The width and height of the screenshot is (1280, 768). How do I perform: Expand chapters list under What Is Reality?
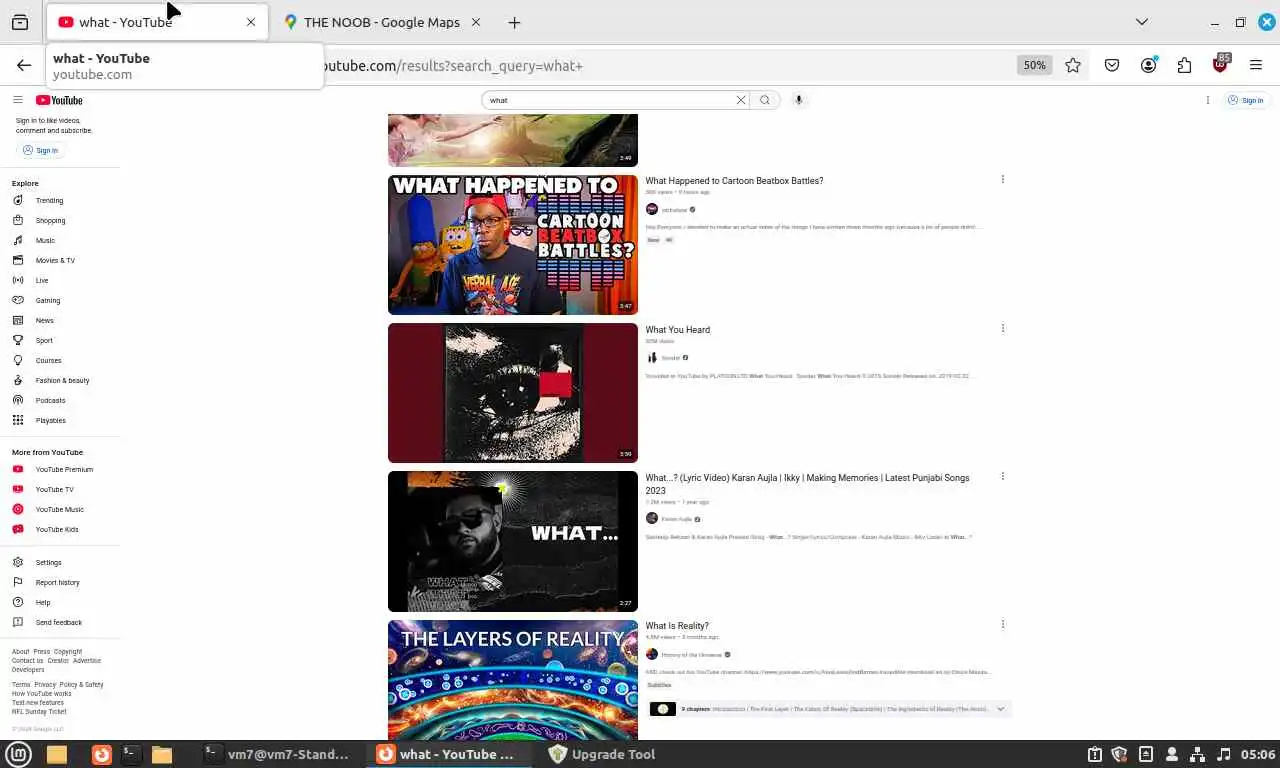point(1000,709)
